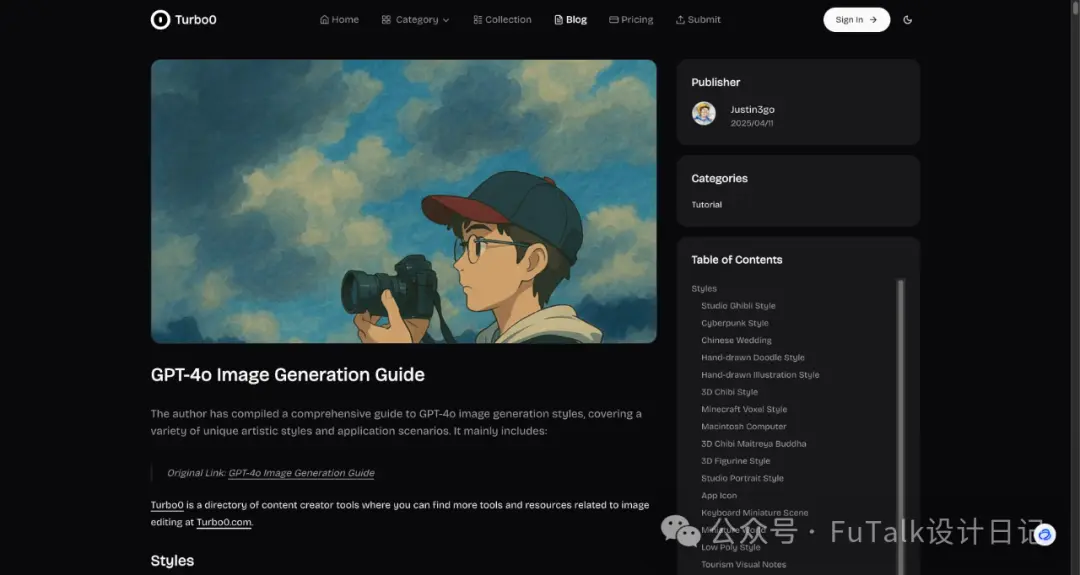The width and height of the screenshot is (1080, 575).
Task: Jump to Keyboard Miniature Scene section
Action: tap(755, 512)
